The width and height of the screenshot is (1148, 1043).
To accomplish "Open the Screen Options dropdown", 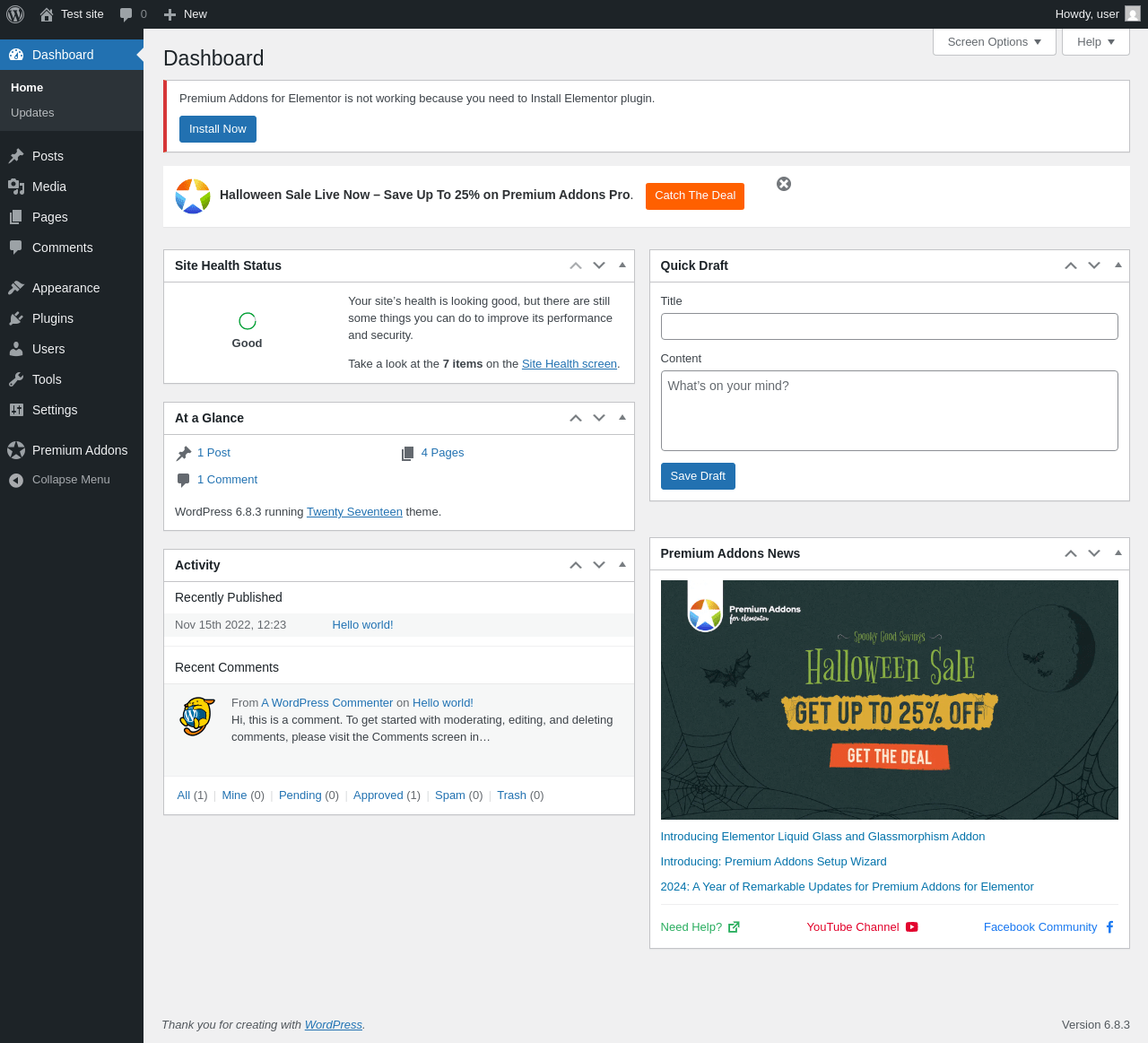I will (x=995, y=42).
